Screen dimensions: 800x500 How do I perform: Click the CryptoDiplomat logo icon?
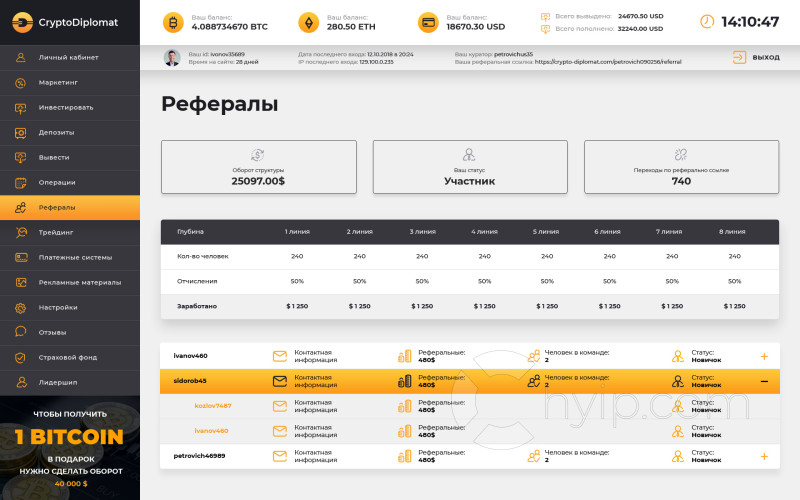point(22,22)
